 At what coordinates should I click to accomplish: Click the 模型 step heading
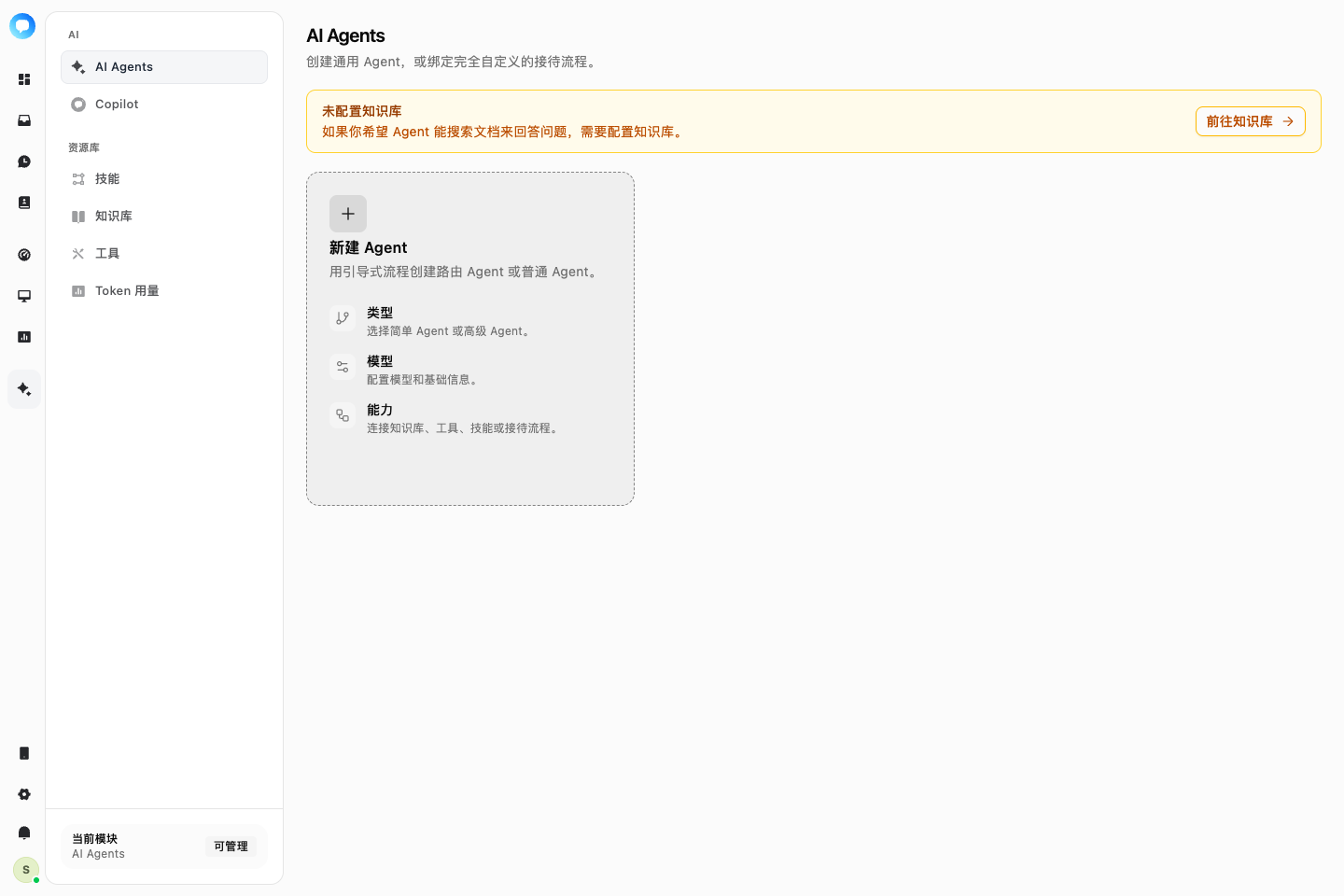click(x=380, y=361)
